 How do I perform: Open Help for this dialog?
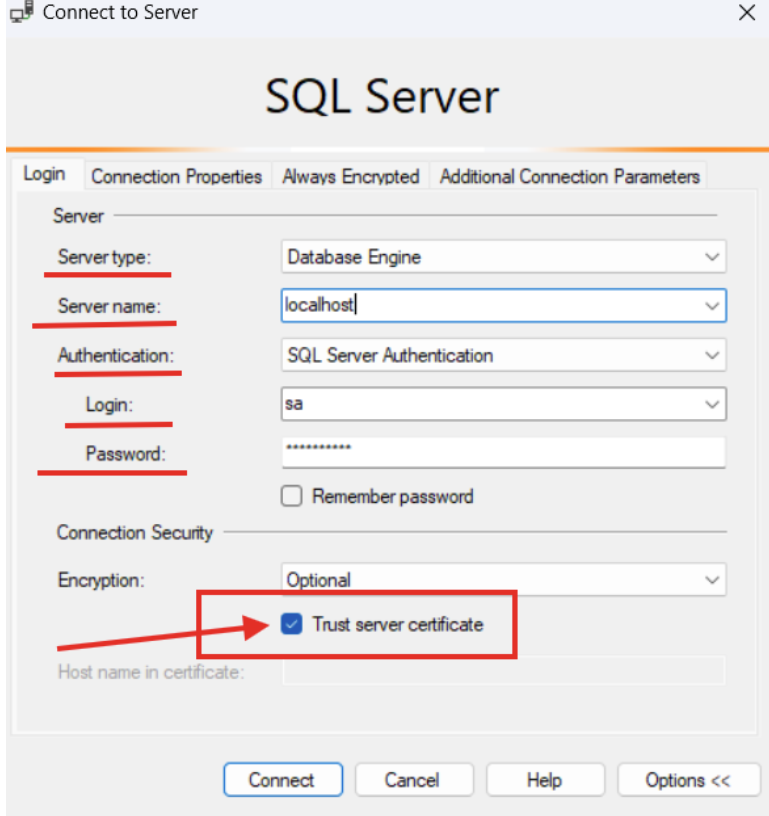[x=545, y=780]
